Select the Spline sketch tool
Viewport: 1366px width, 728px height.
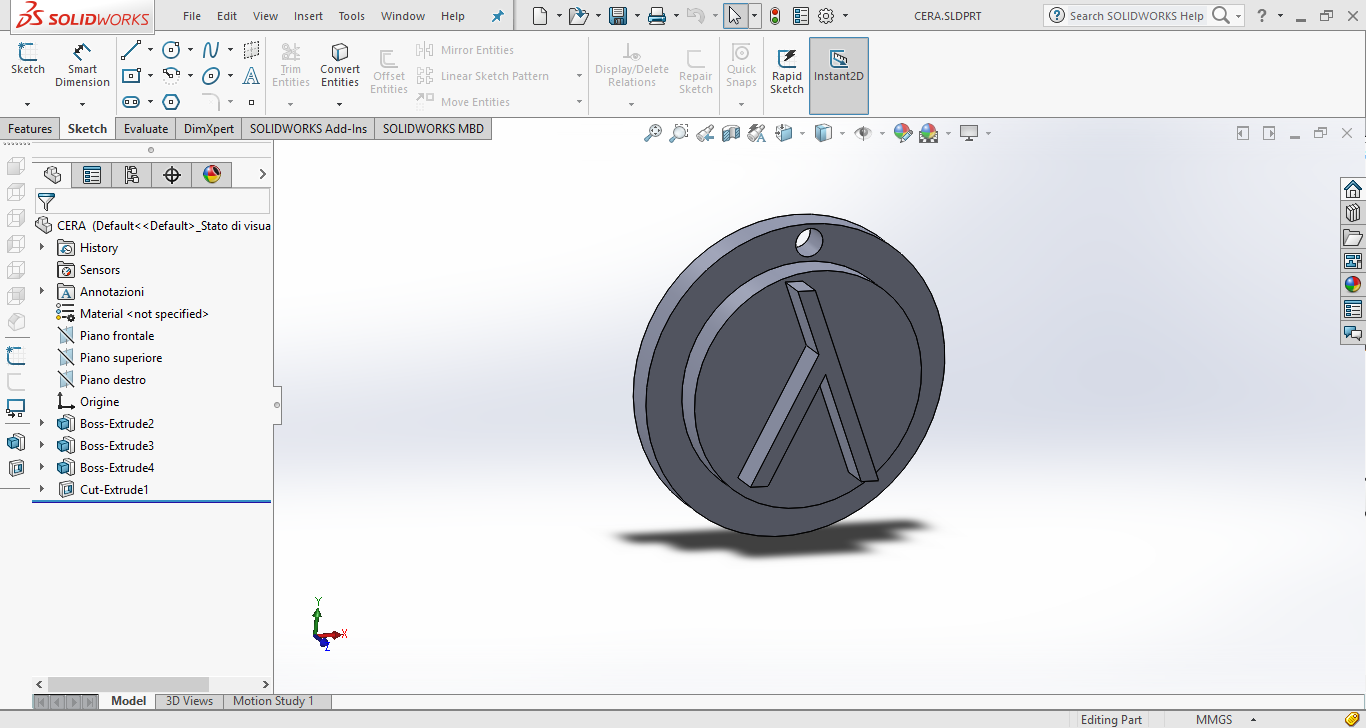click(211, 50)
